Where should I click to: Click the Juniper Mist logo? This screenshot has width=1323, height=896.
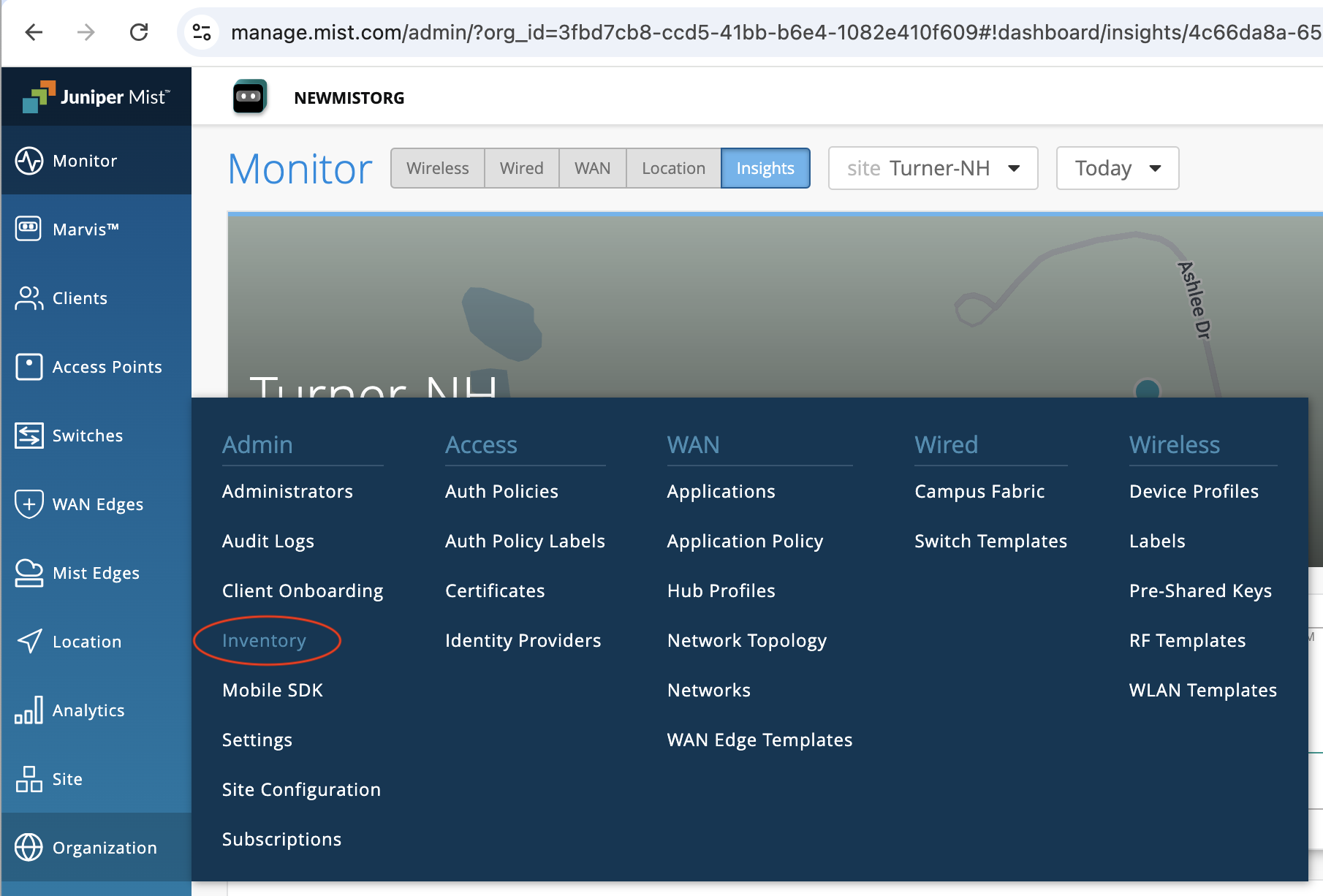pyautogui.click(x=96, y=97)
